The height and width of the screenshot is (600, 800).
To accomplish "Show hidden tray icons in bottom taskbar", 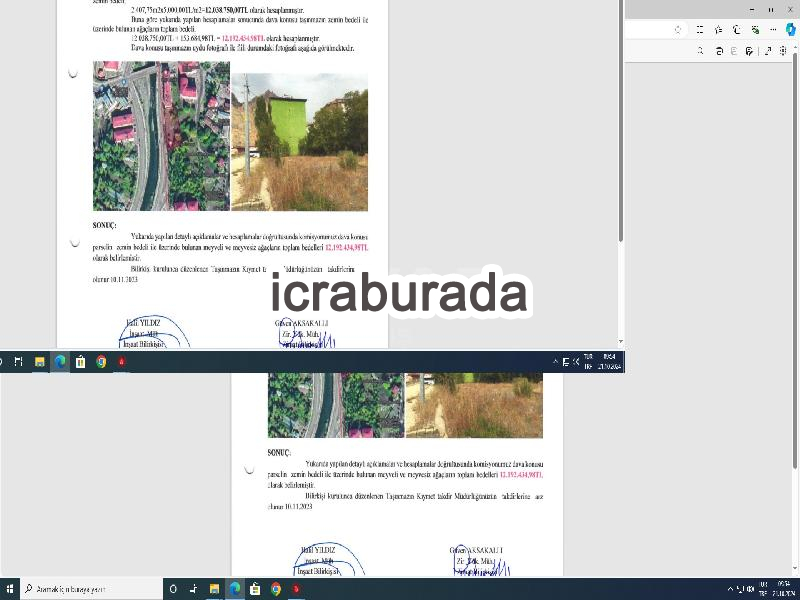I will click(x=730, y=589).
